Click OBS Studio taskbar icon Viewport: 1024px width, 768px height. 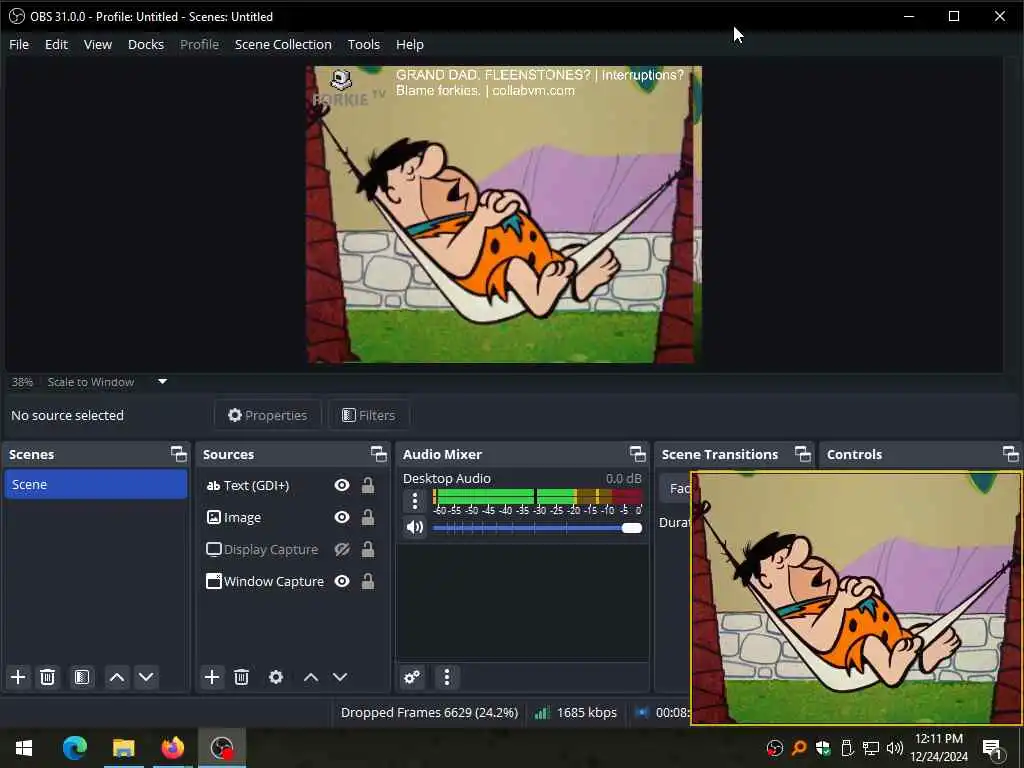click(x=222, y=748)
